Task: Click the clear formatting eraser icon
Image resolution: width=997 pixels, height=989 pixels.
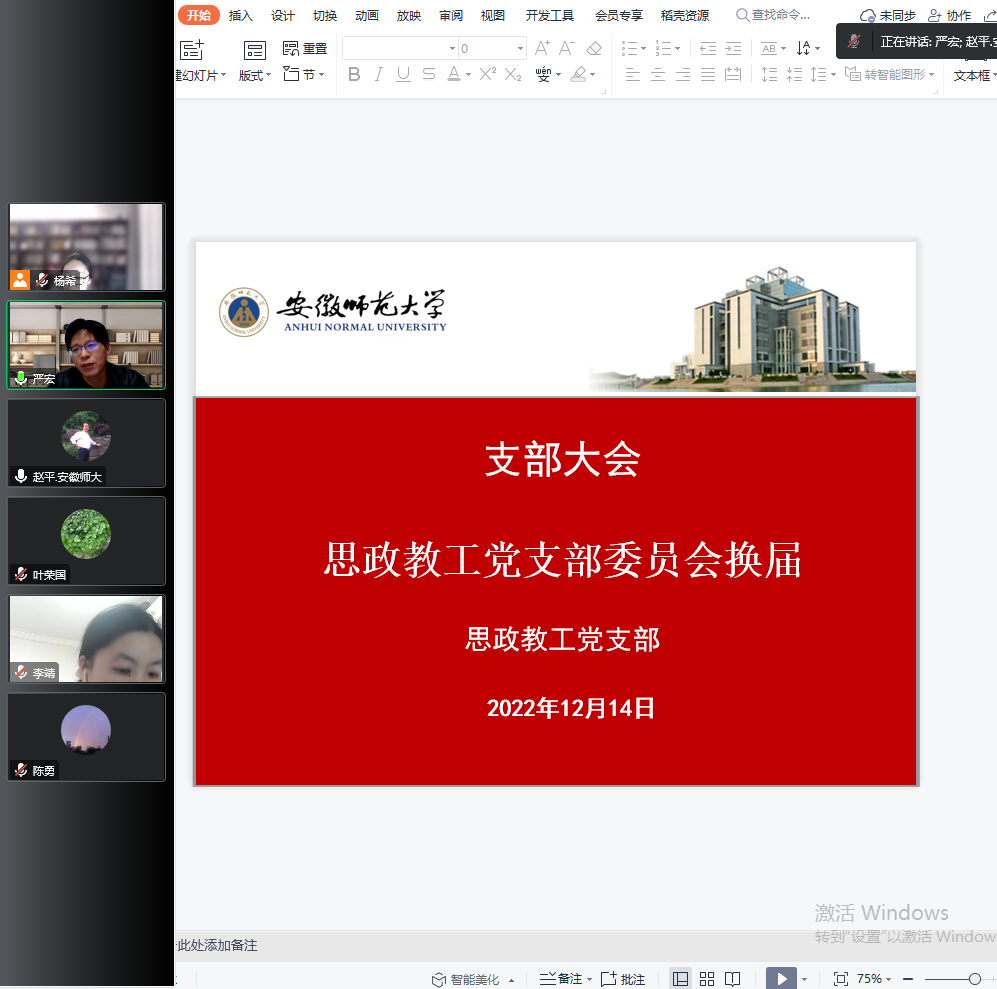Action: click(x=594, y=48)
